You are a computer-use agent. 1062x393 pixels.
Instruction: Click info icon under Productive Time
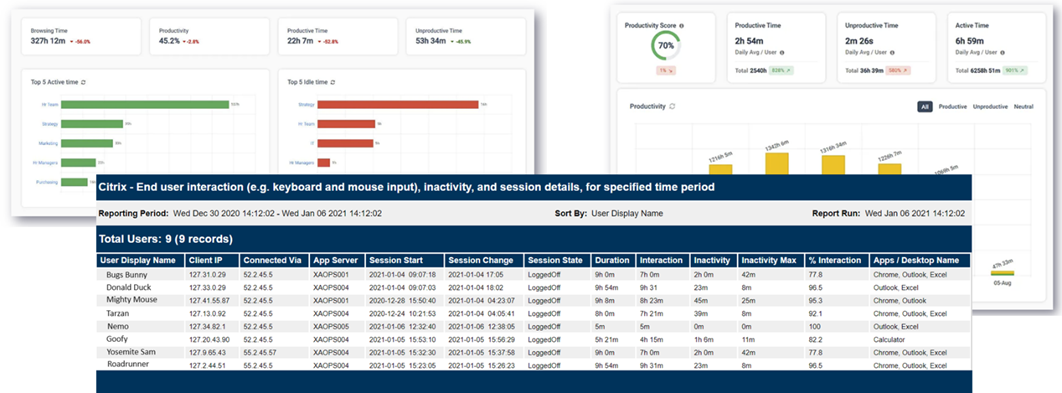point(782,51)
